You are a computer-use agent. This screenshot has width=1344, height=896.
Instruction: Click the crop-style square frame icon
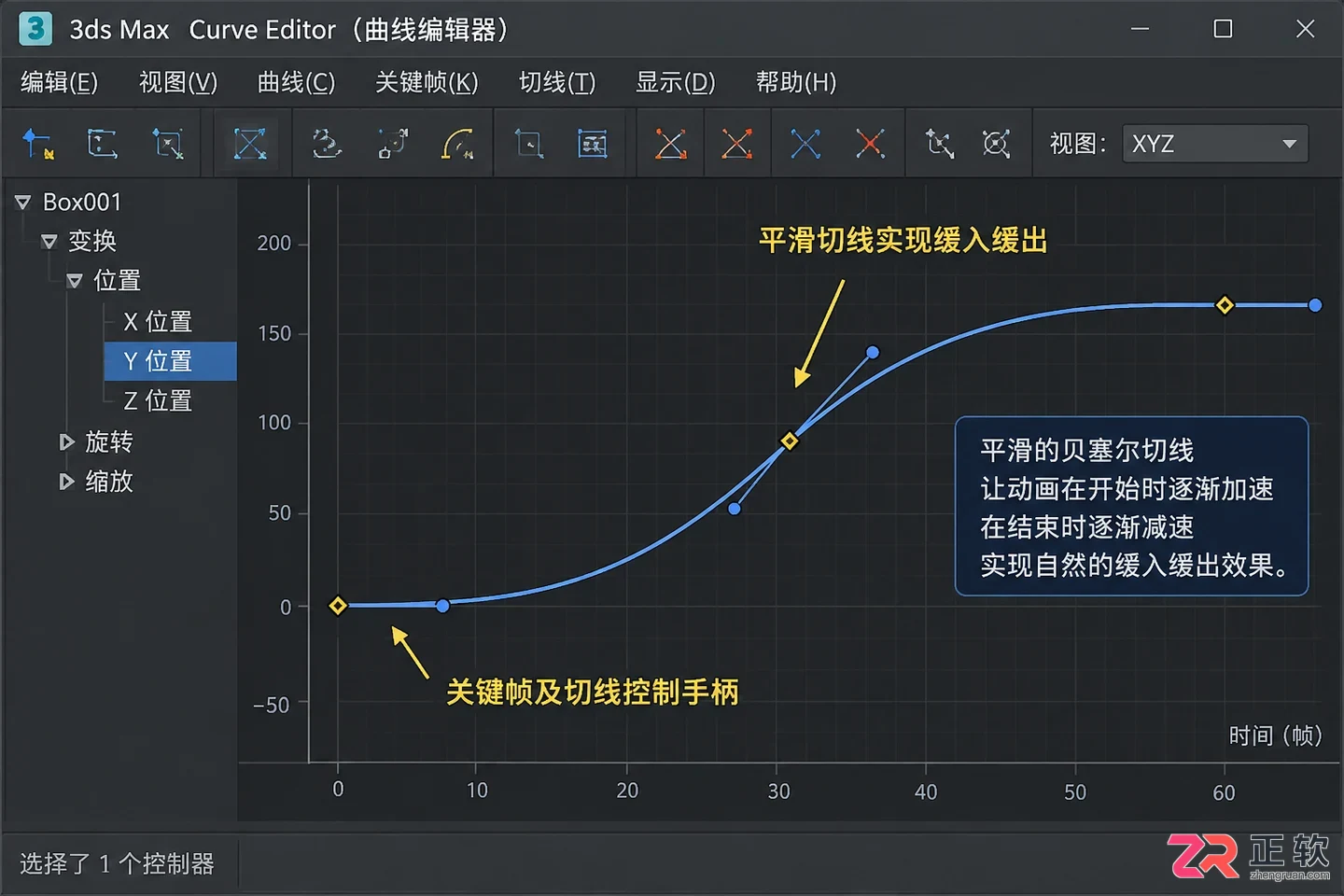[529, 144]
